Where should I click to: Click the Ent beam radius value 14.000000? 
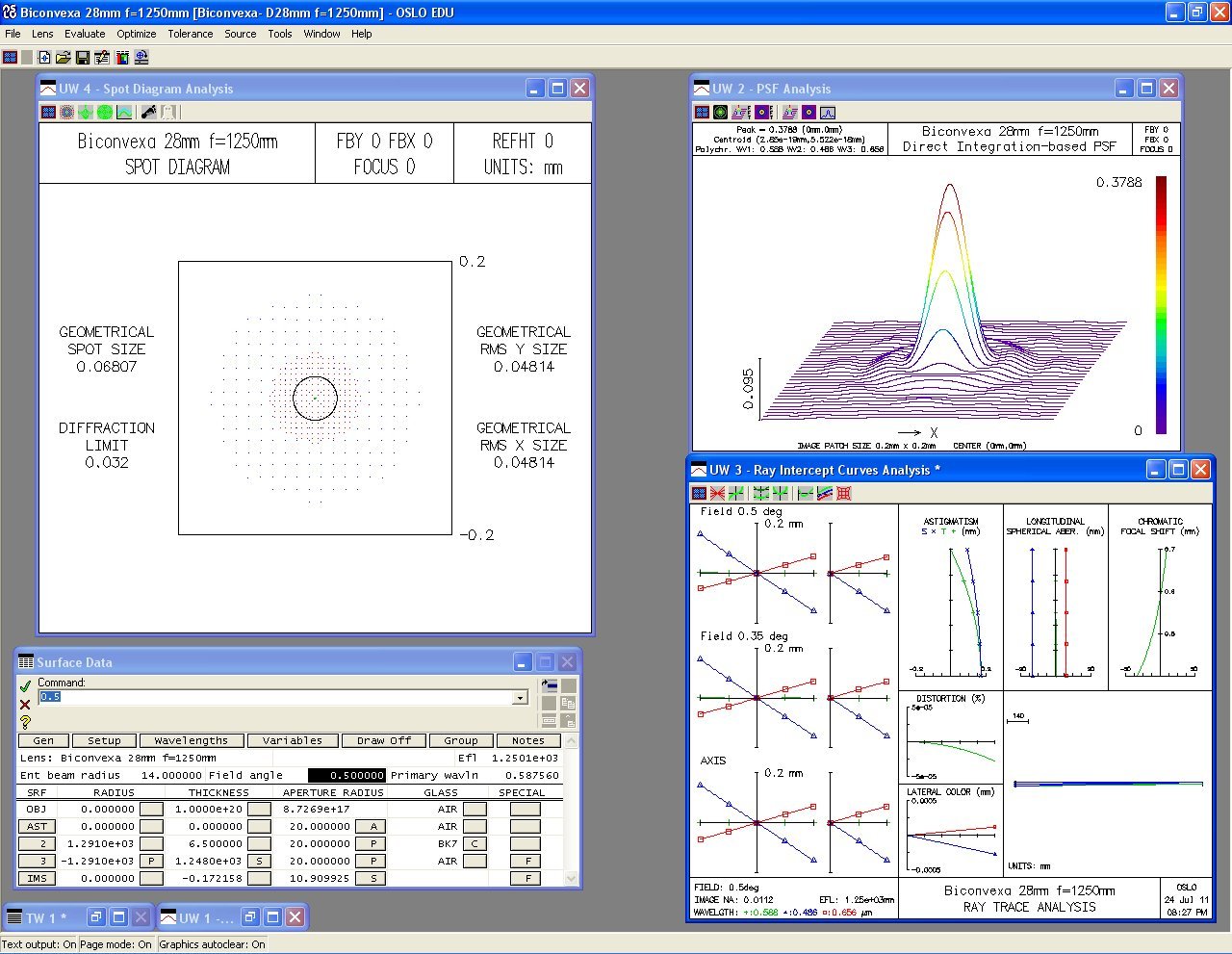click(x=171, y=775)
